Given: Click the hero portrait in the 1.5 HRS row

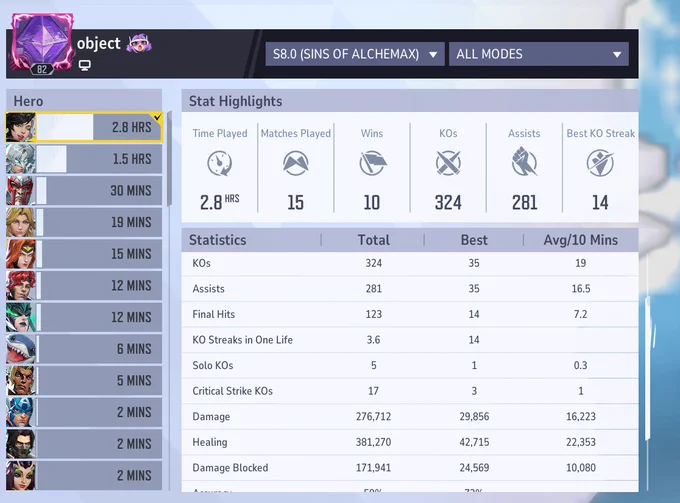Looking at the screenshot, I should [21, 159].
